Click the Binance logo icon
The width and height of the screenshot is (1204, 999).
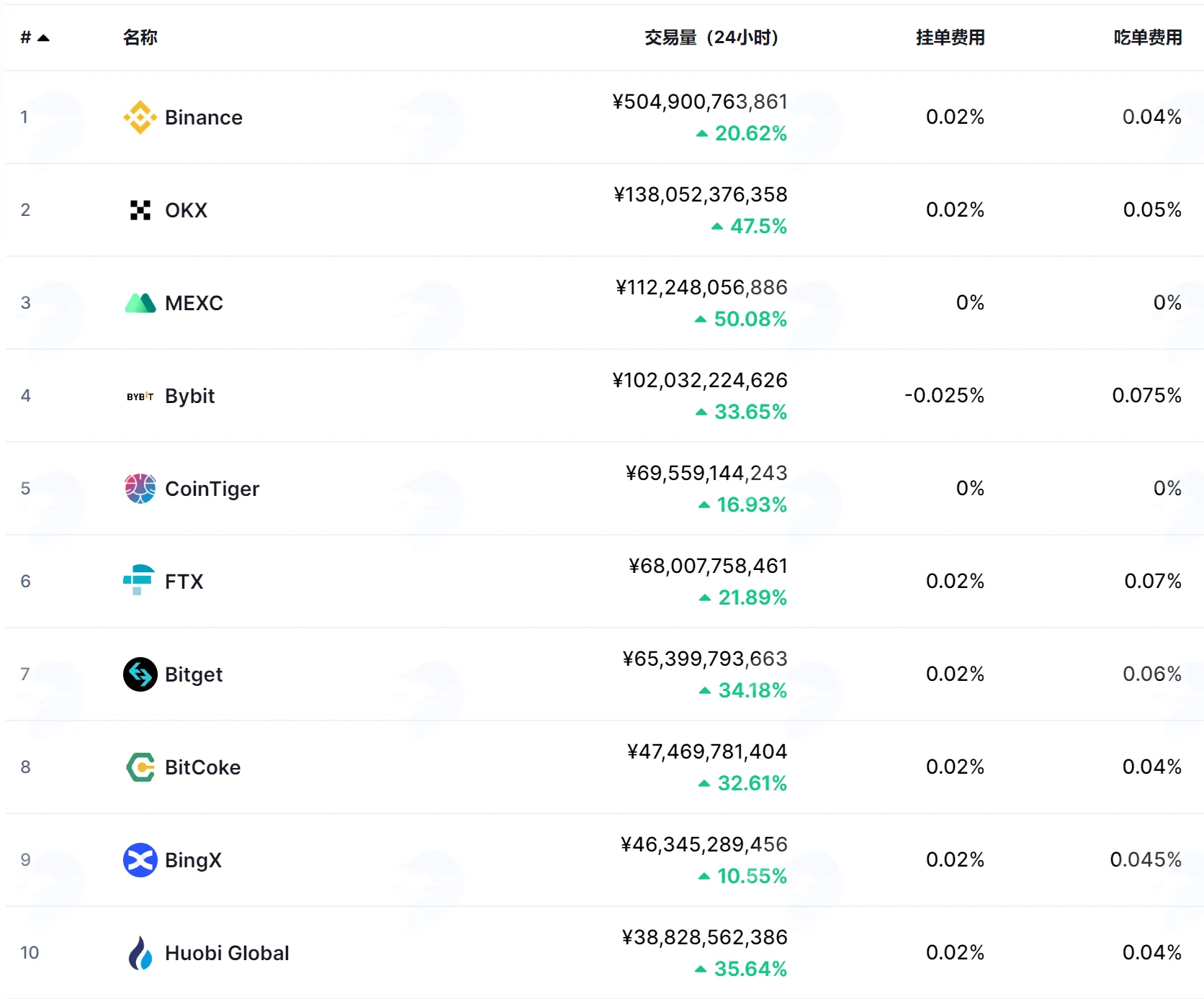point(140,117)
